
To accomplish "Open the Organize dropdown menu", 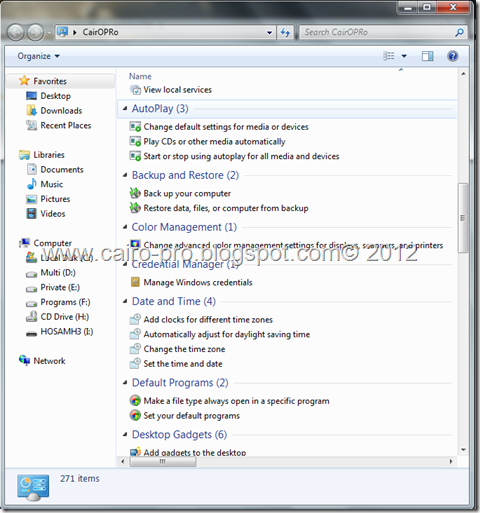I will 39,56.
